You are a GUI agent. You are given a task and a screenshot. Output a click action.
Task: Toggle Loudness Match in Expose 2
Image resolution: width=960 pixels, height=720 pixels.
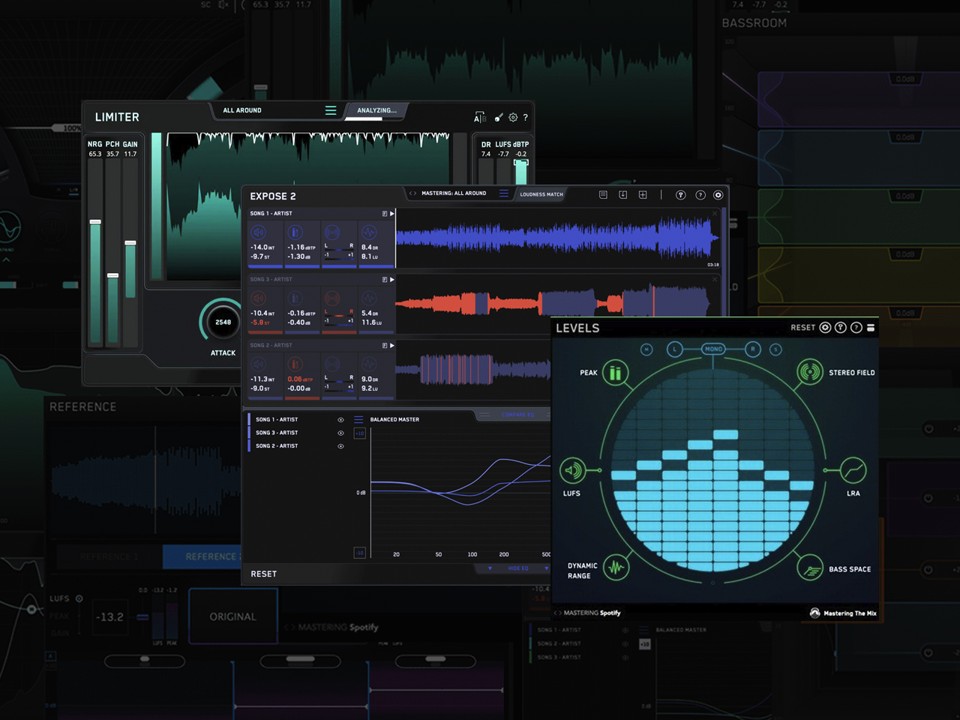click(541, 194)
